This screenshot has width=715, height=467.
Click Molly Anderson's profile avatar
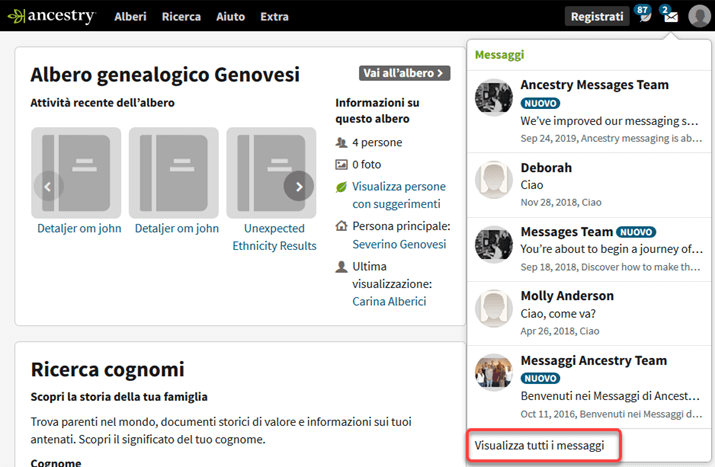point(494,308)
